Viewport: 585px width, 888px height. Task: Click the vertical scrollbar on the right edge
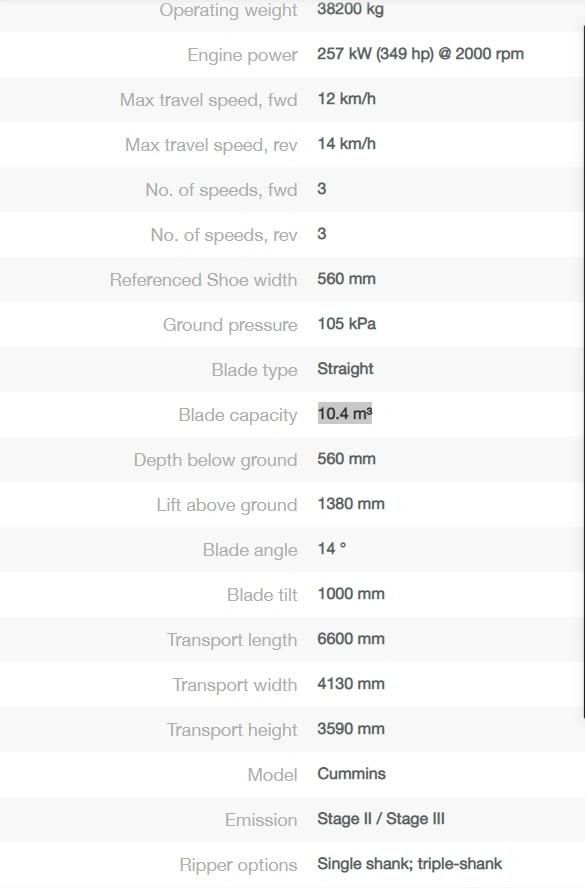click(x=583, y=371)
